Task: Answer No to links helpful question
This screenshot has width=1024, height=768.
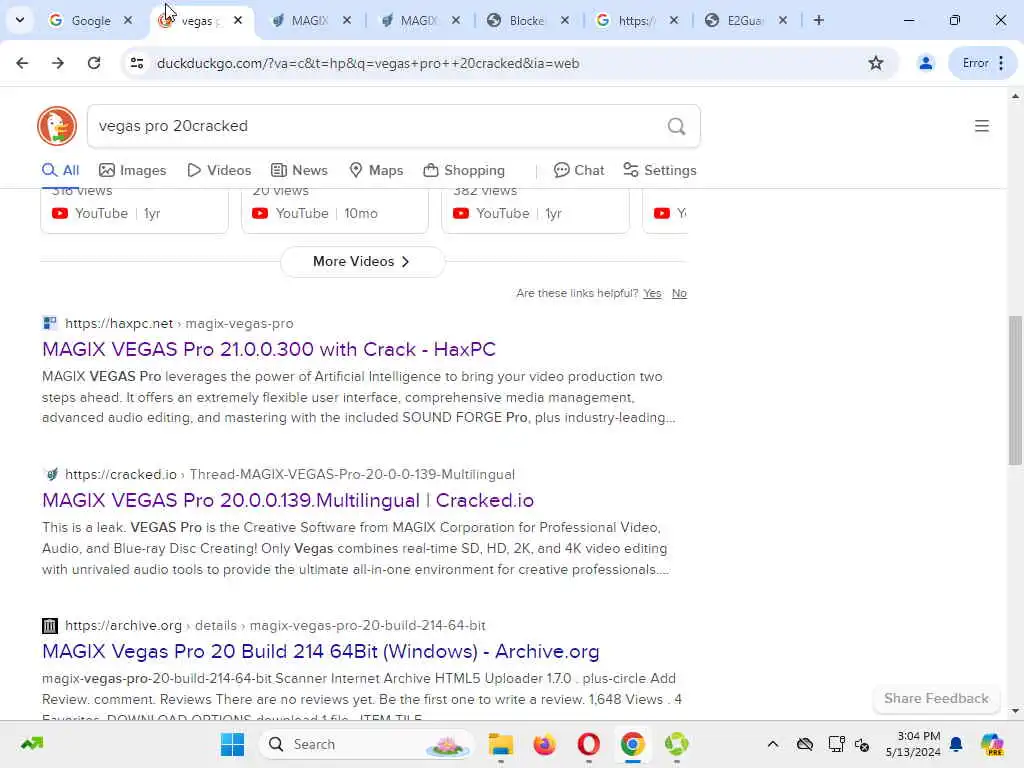Action: [679, 293]
